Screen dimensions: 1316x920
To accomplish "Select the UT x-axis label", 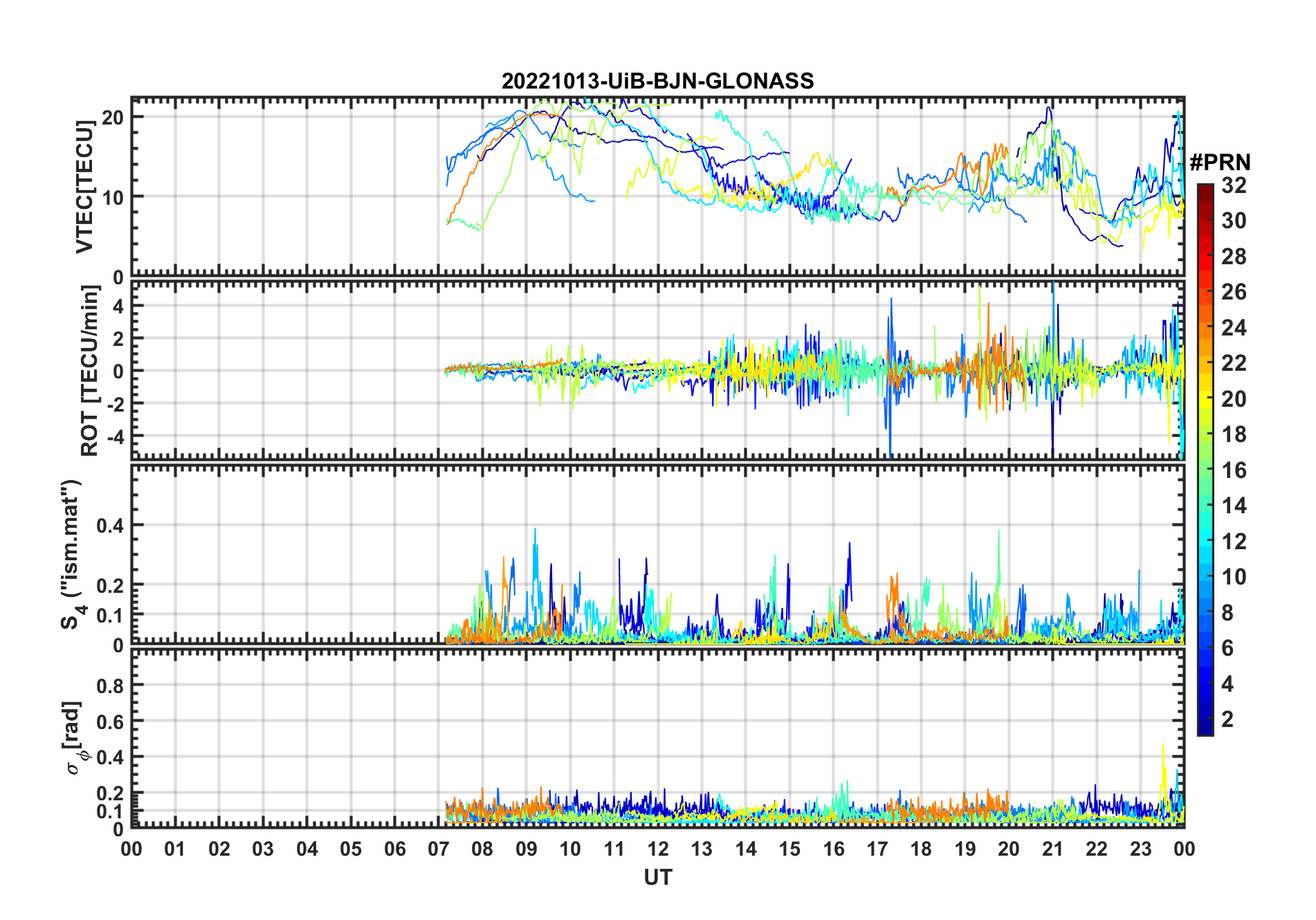I will pos(657,877).
